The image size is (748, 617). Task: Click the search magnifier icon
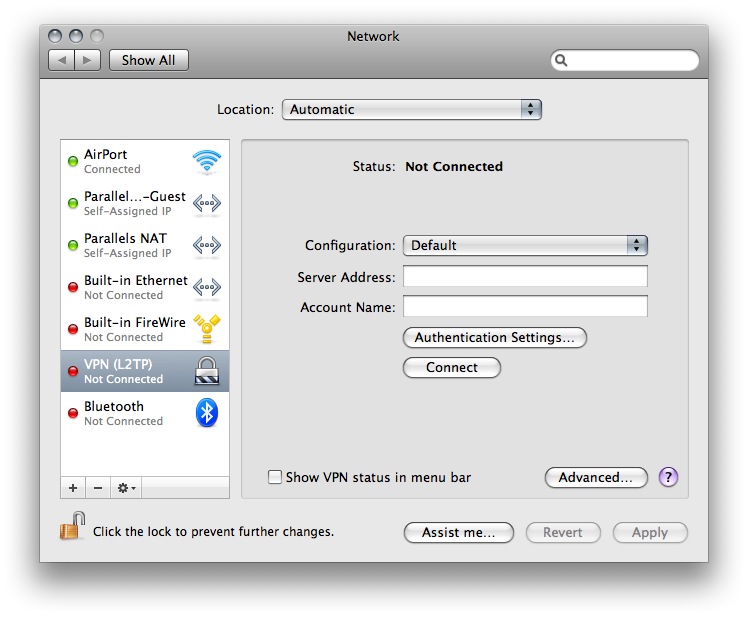561,61
